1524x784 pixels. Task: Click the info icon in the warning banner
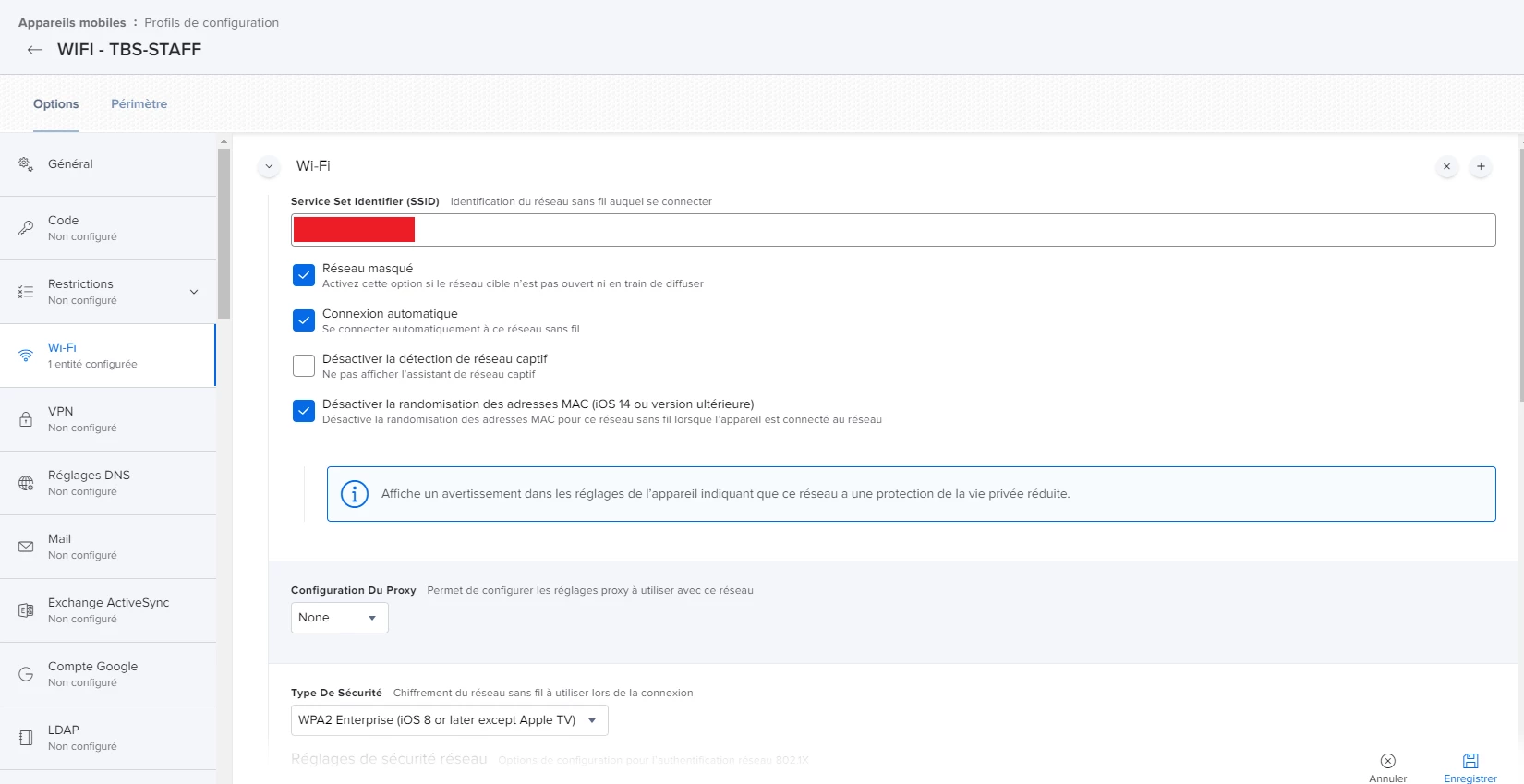(x=355, y=494)
